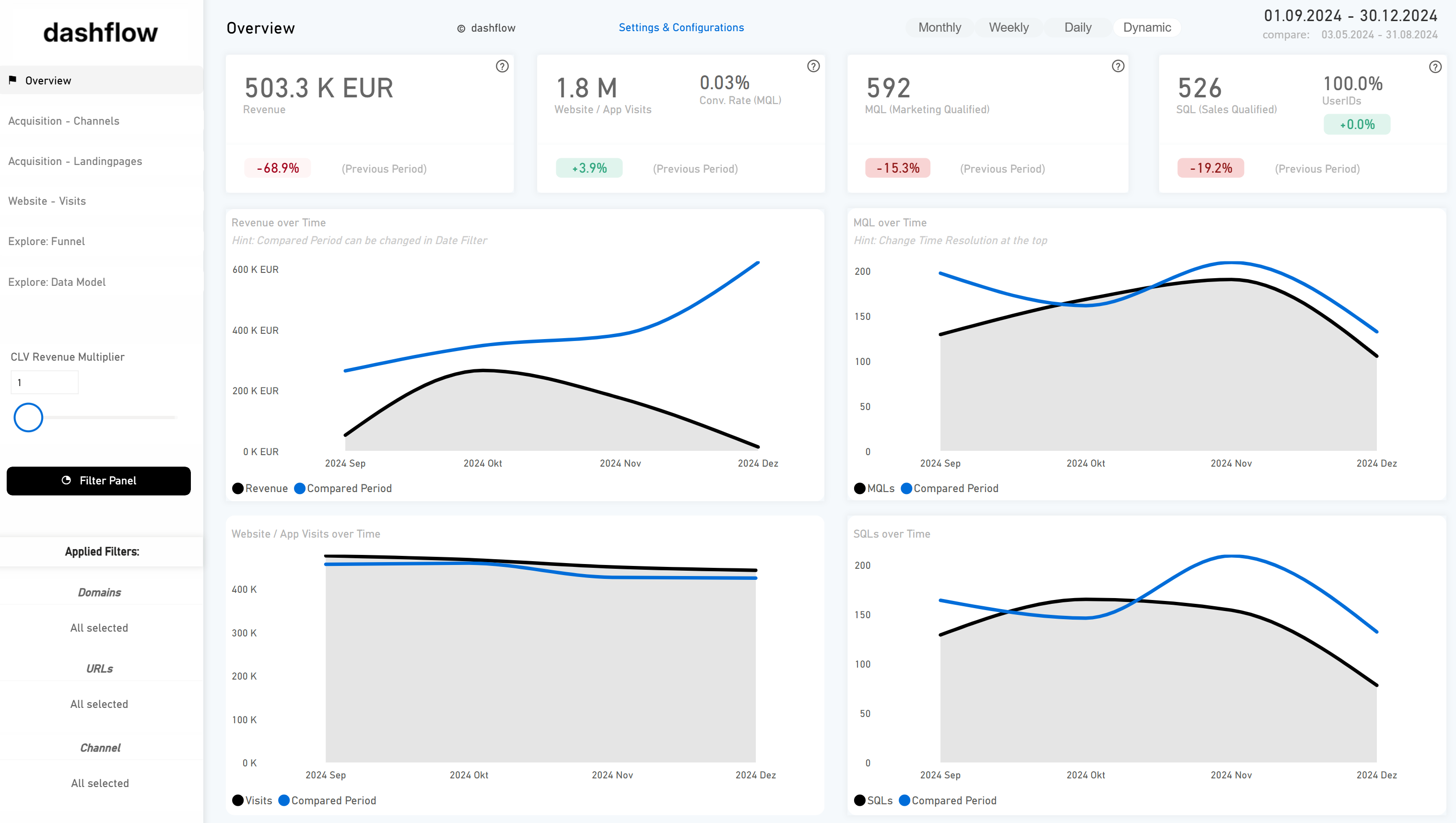Open the date range 01.09.2024 - 30.12.2024 filter
The width and height of the screenshot is (1456, 823).
point(1350,15)
